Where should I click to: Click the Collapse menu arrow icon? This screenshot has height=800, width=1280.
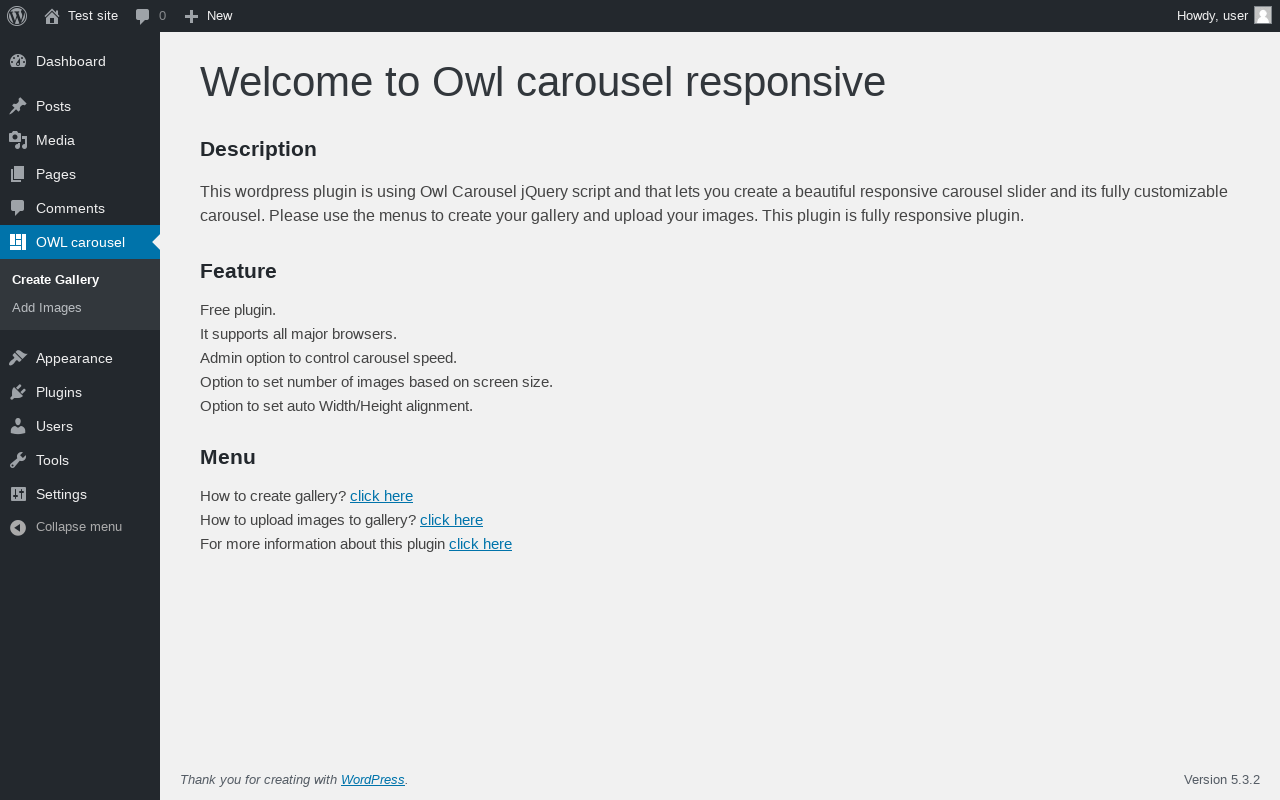(x=18, y=527)
